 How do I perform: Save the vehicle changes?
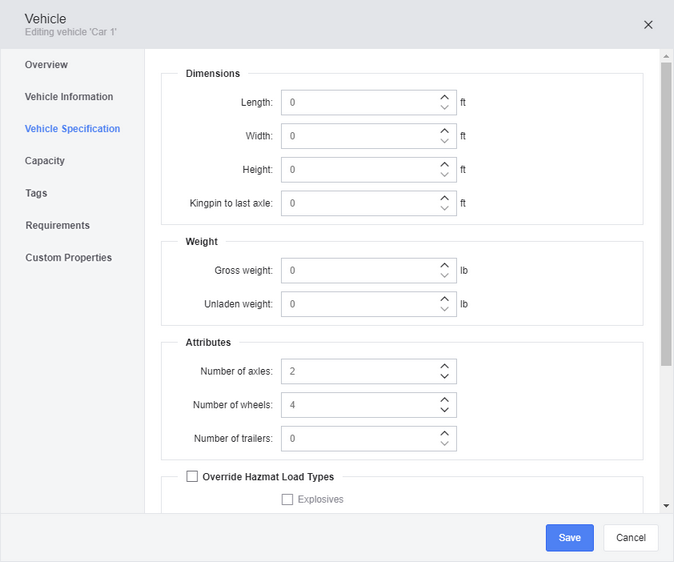pos(570,537)
